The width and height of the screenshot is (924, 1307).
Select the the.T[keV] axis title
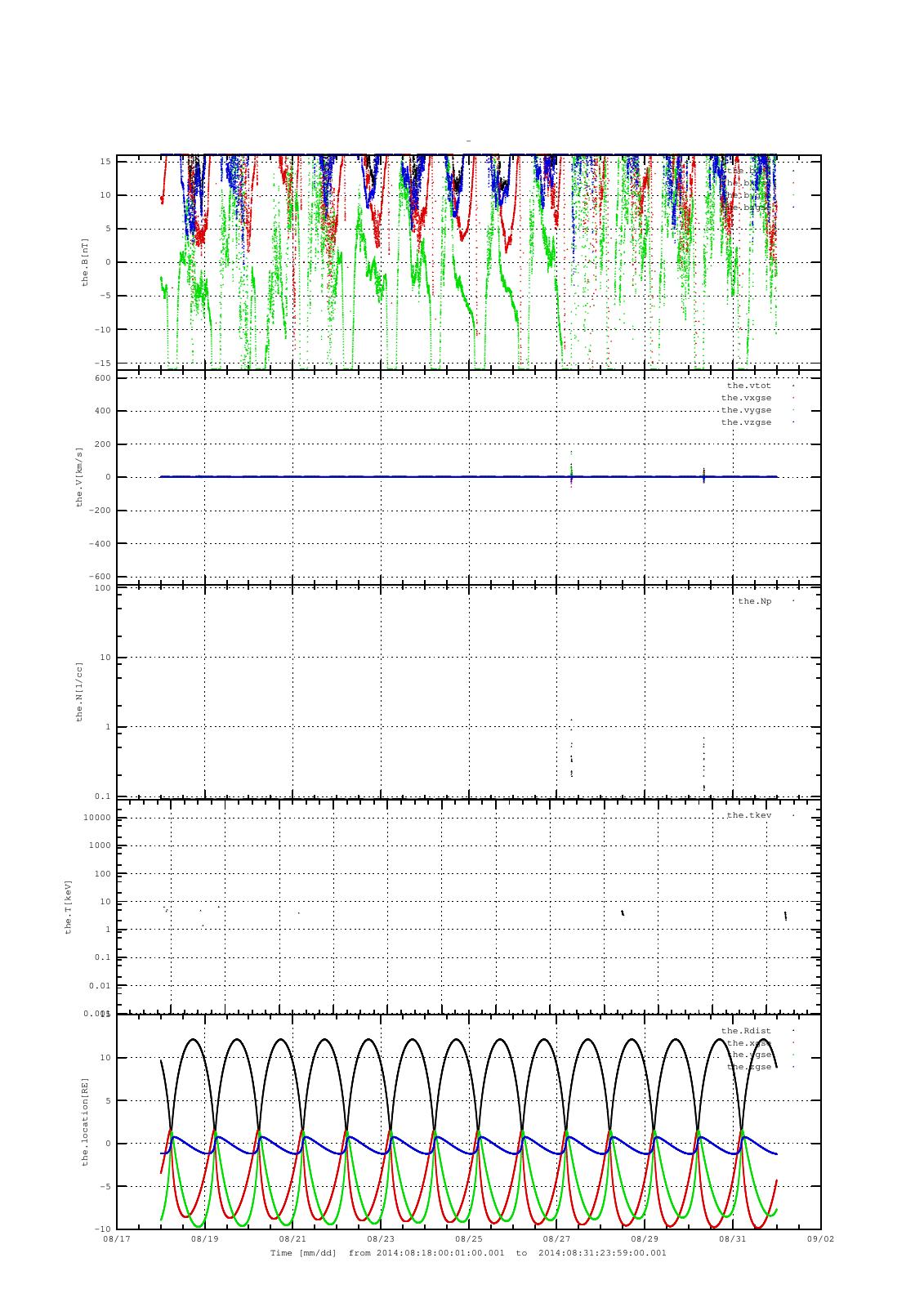[69, 907]
